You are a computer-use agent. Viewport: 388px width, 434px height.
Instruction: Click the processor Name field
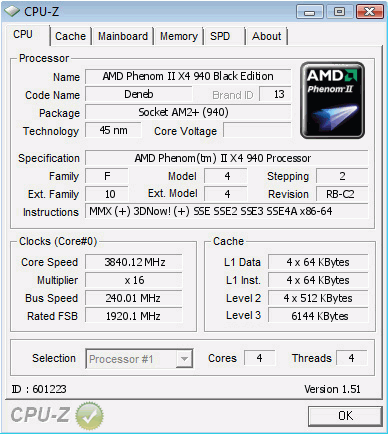click(188, 76)
